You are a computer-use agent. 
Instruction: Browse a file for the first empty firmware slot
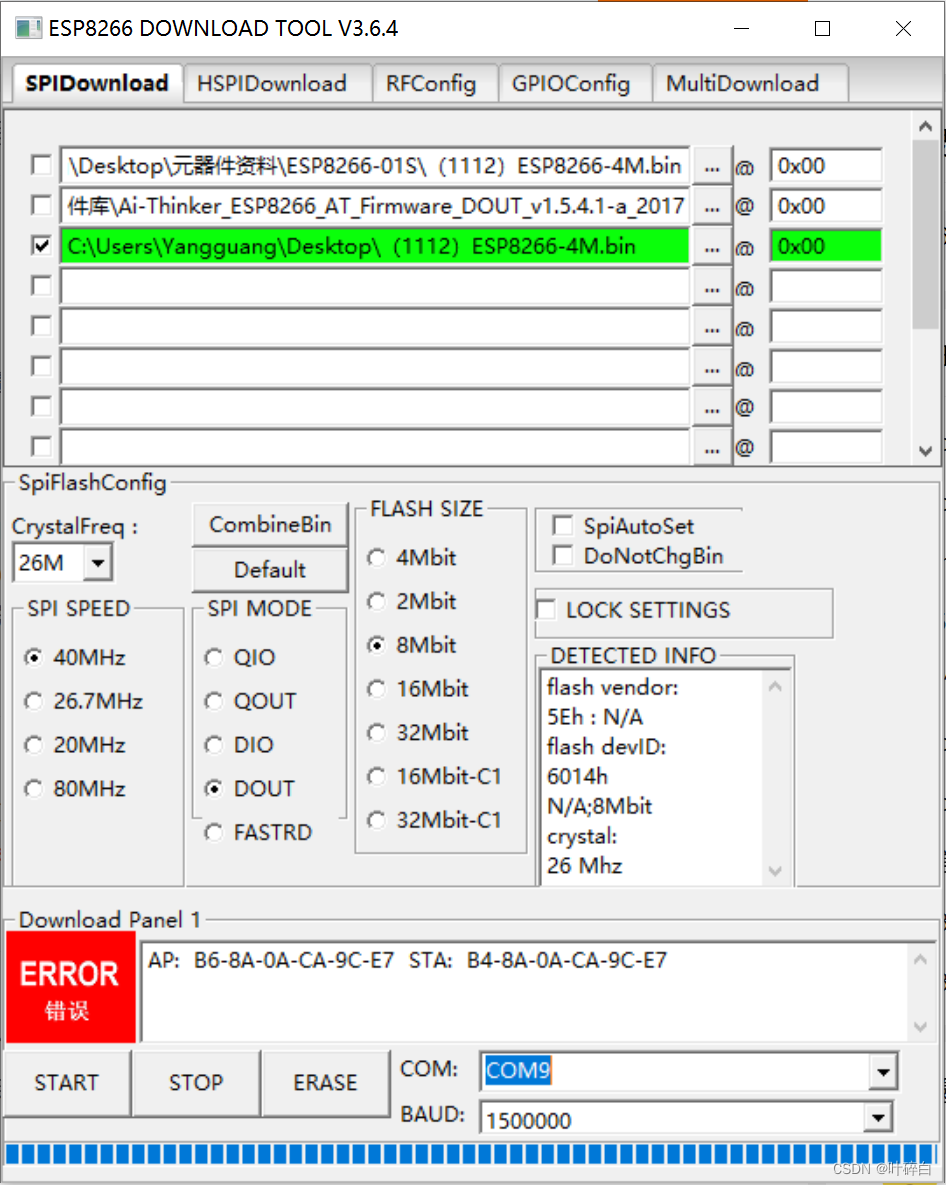coord(712,286)
